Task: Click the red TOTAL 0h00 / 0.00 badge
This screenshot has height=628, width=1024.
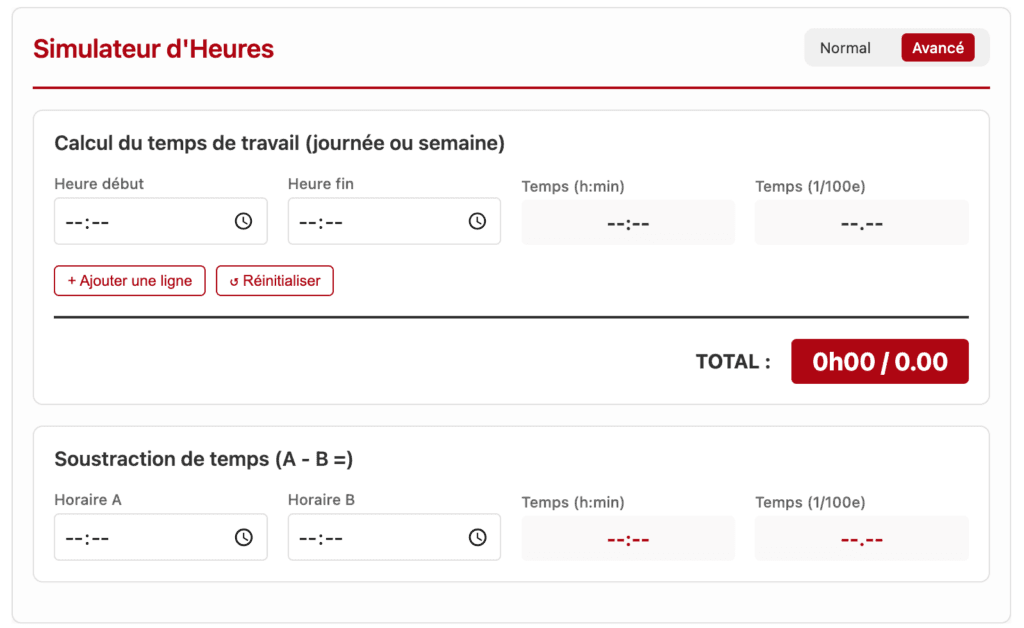Action: [x=880, y=361]
